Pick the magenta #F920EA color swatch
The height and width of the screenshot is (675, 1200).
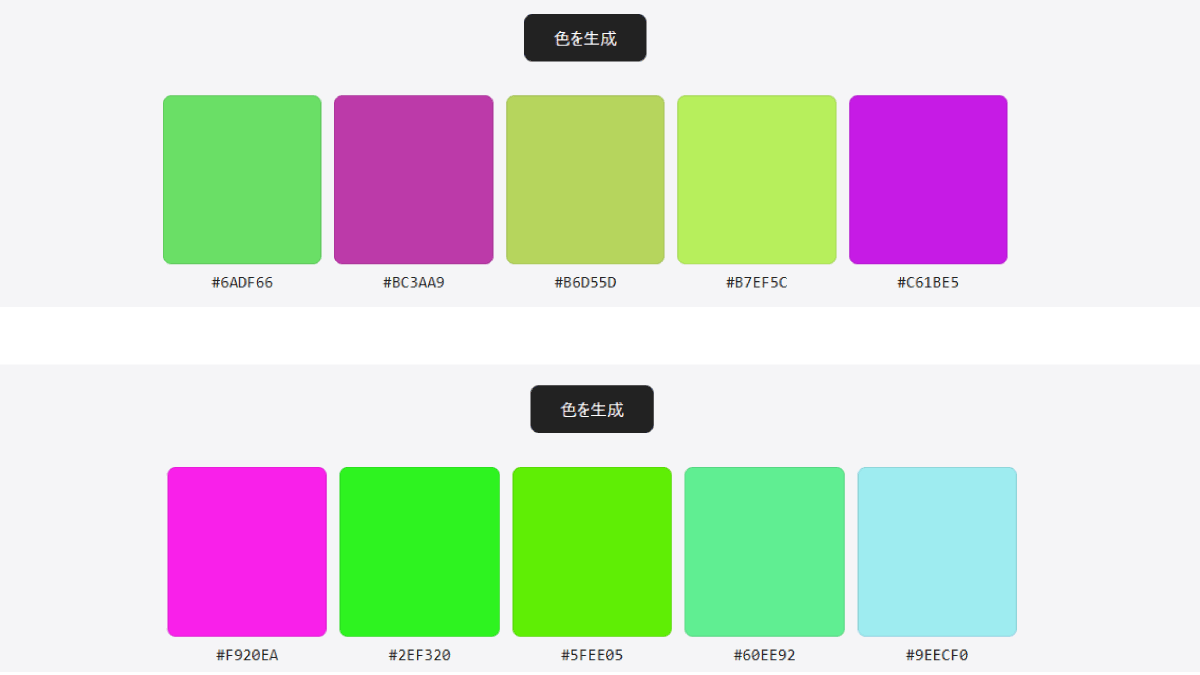click(247, 552)
